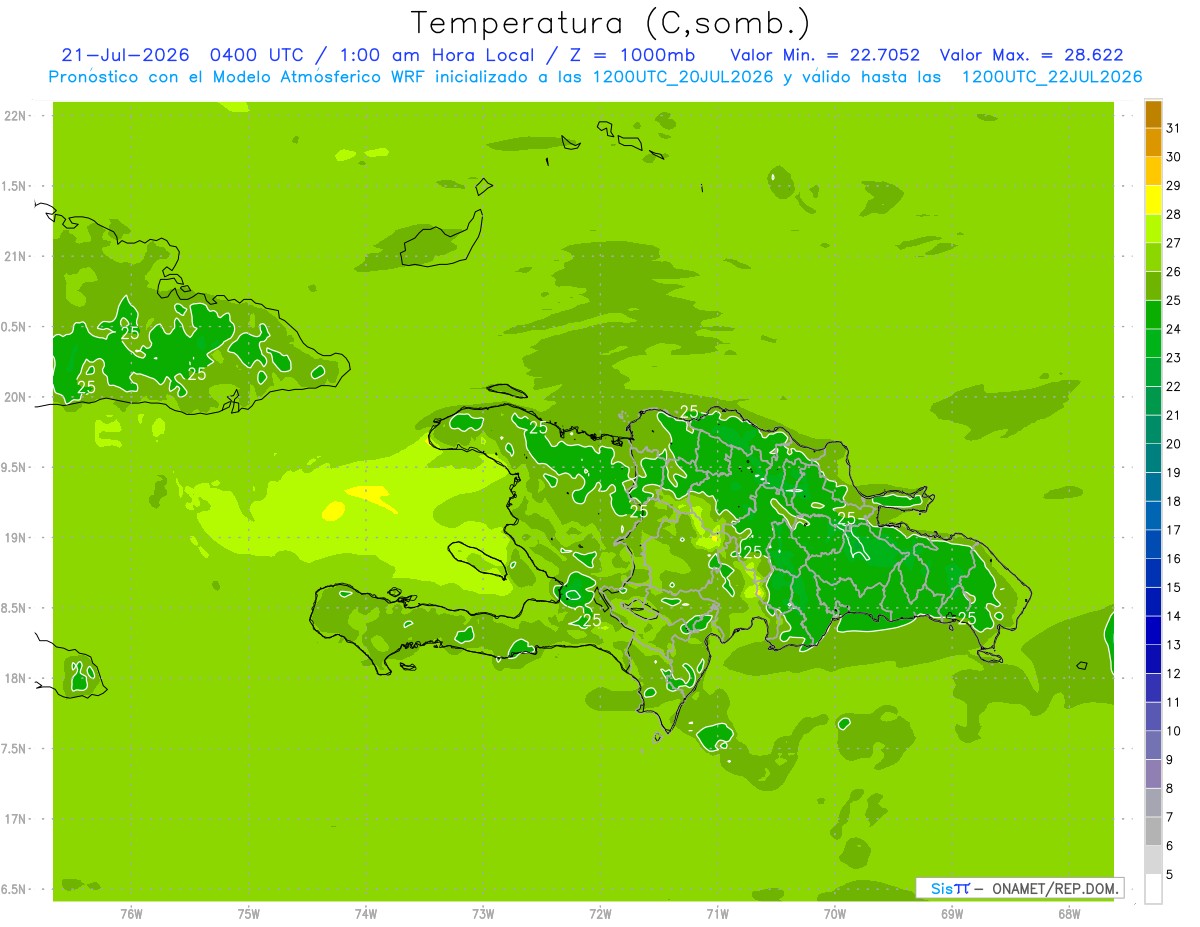Click the Temperatura (C,somb.) title
This screenshot has width=1200, height=927.
click(610, 23)
